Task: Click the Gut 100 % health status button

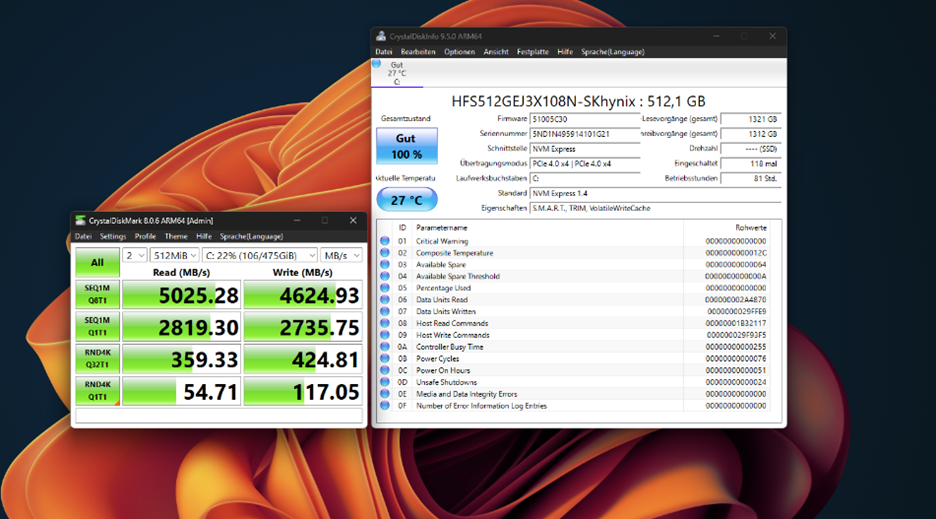Action: 407,146
